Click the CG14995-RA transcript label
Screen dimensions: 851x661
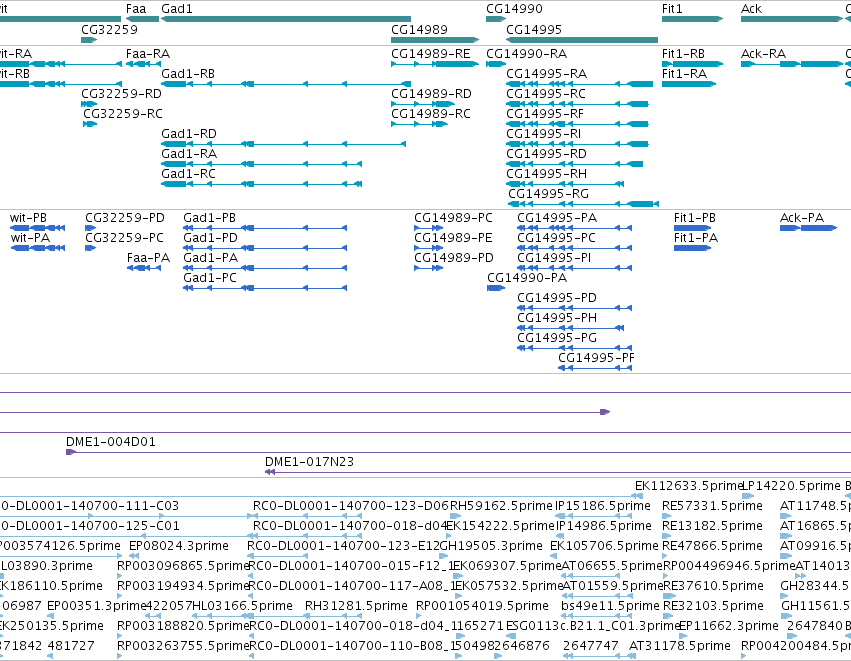547,74
